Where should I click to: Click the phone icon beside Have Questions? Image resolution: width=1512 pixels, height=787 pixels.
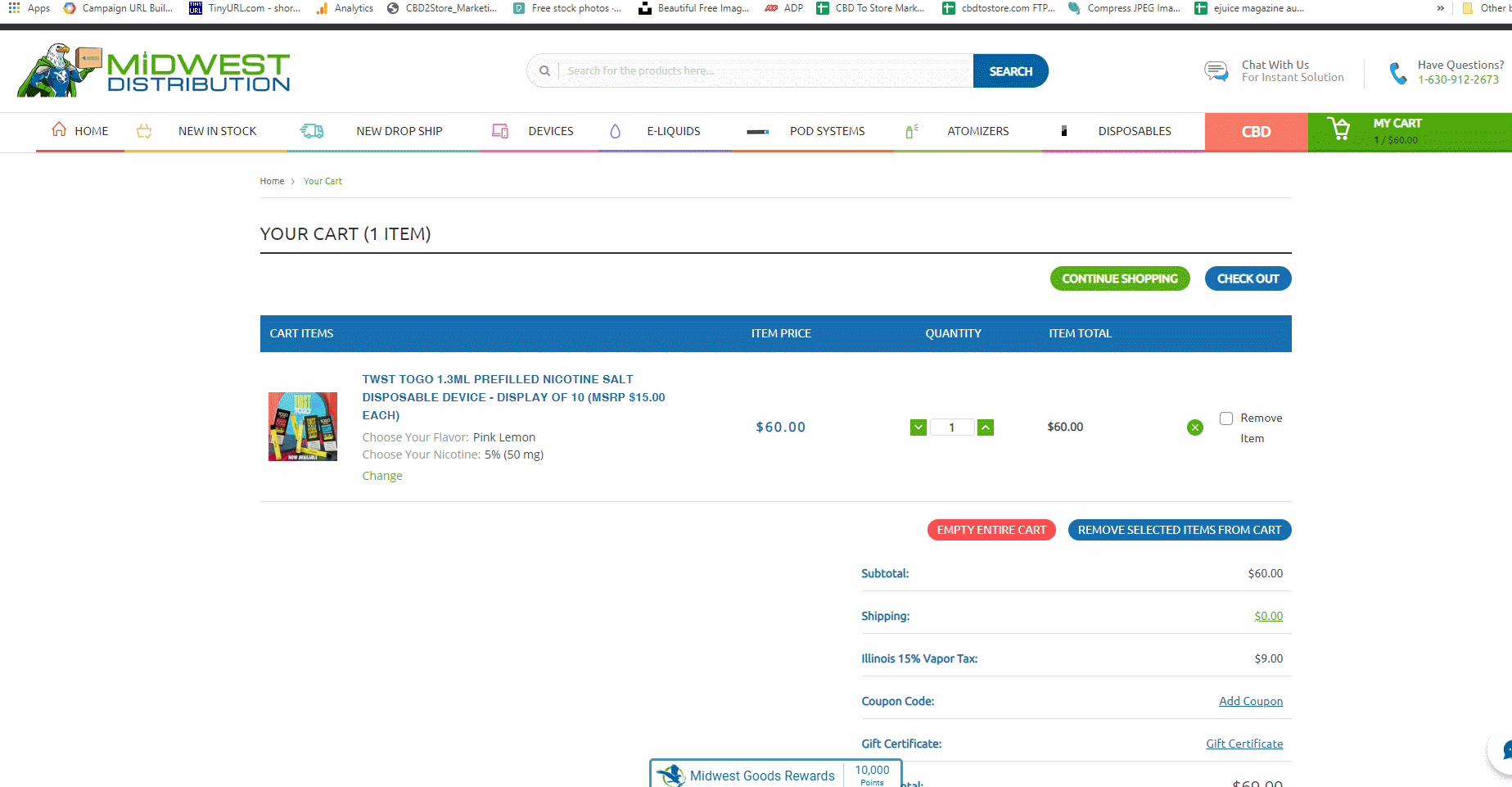click(x=1398, y=73)
